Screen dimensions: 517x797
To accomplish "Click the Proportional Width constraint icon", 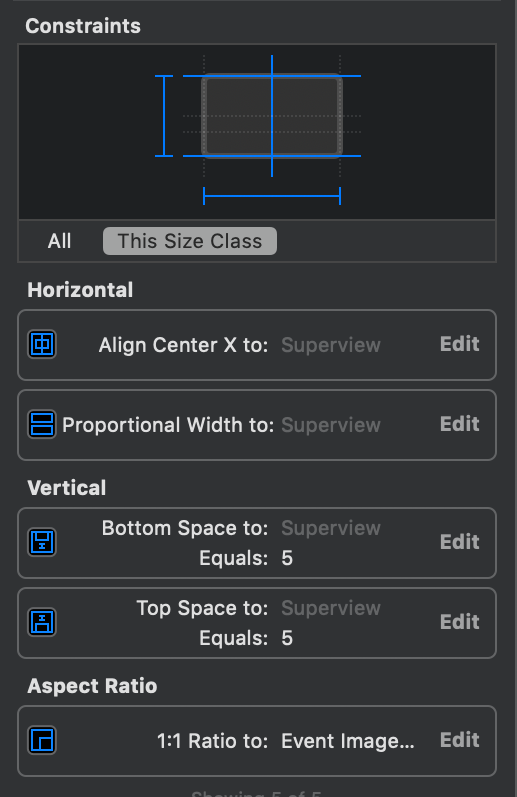I will 42,424.
